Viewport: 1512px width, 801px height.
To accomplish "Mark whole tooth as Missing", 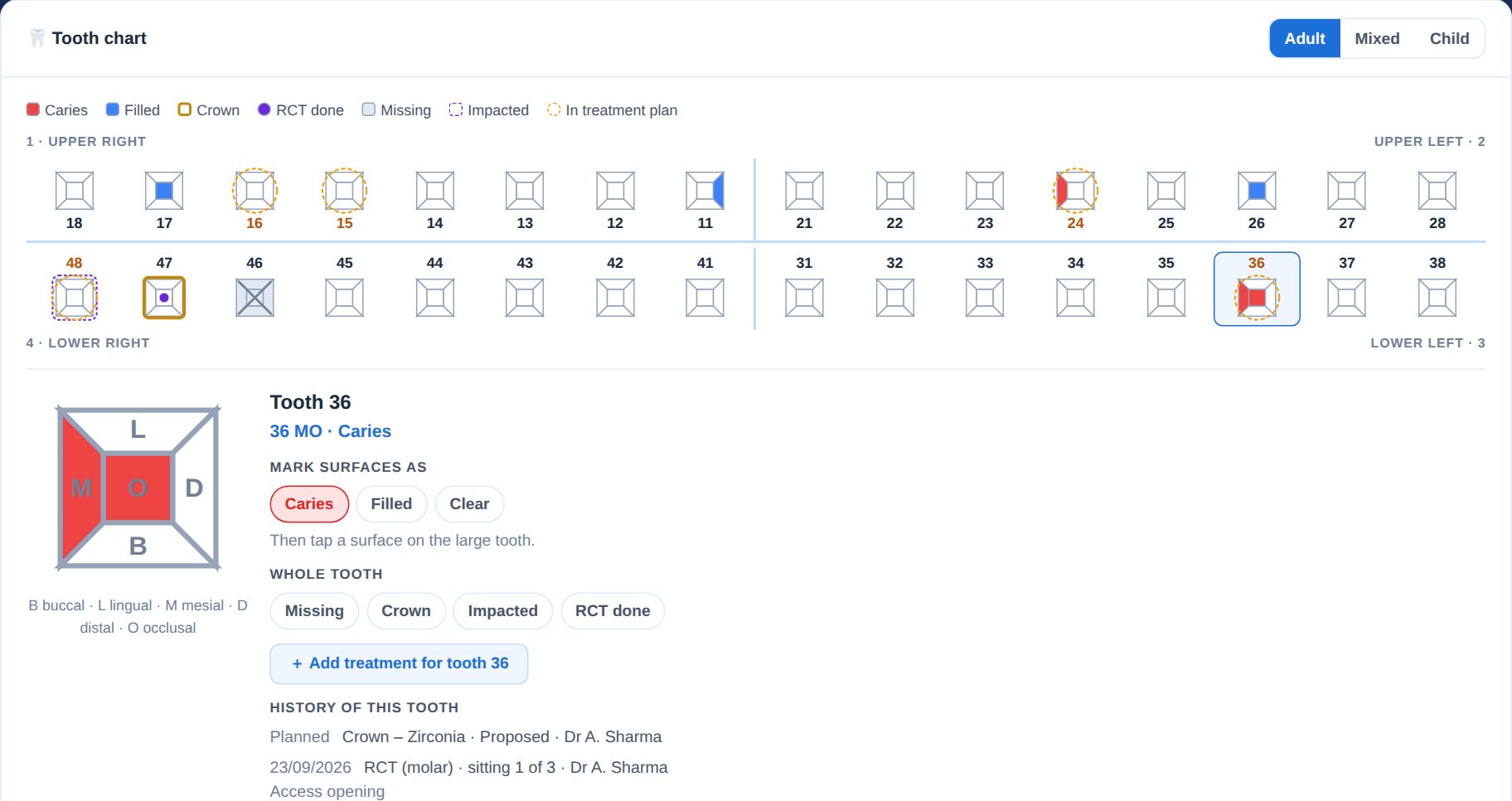I will pos(314,611).
